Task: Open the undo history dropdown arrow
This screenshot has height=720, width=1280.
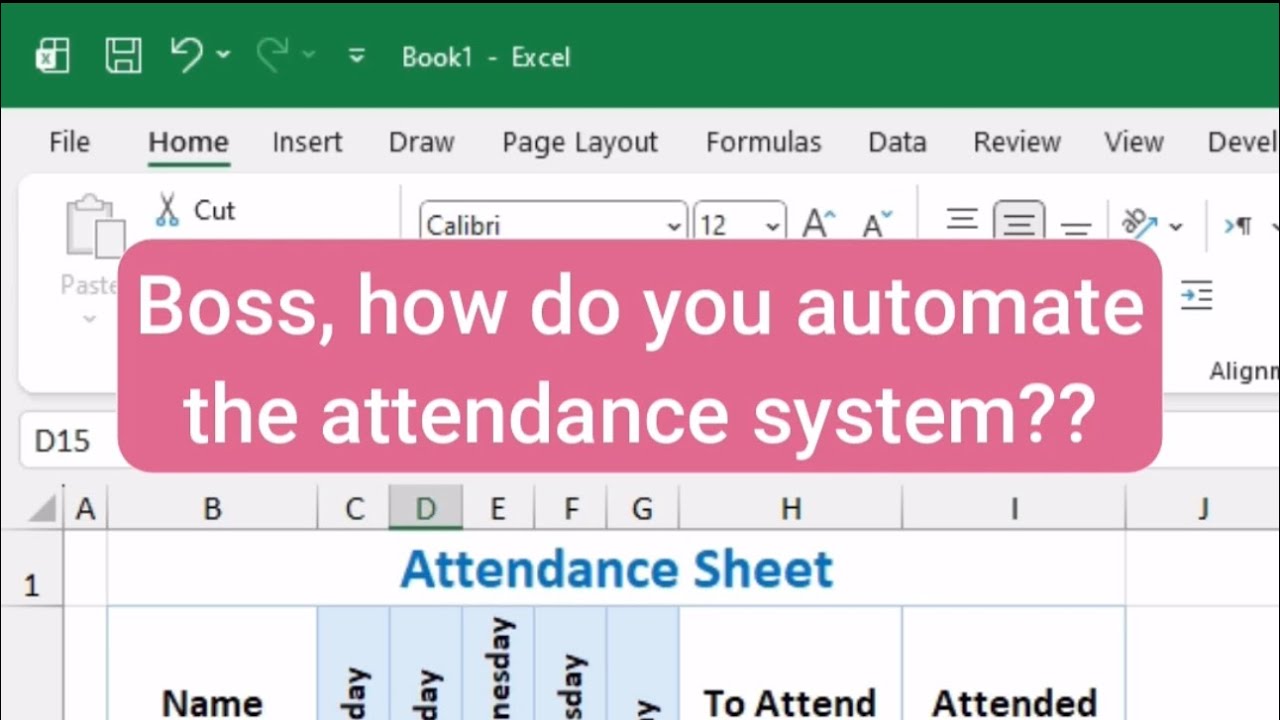Action: pyautogui.click(x=222, y=54)
